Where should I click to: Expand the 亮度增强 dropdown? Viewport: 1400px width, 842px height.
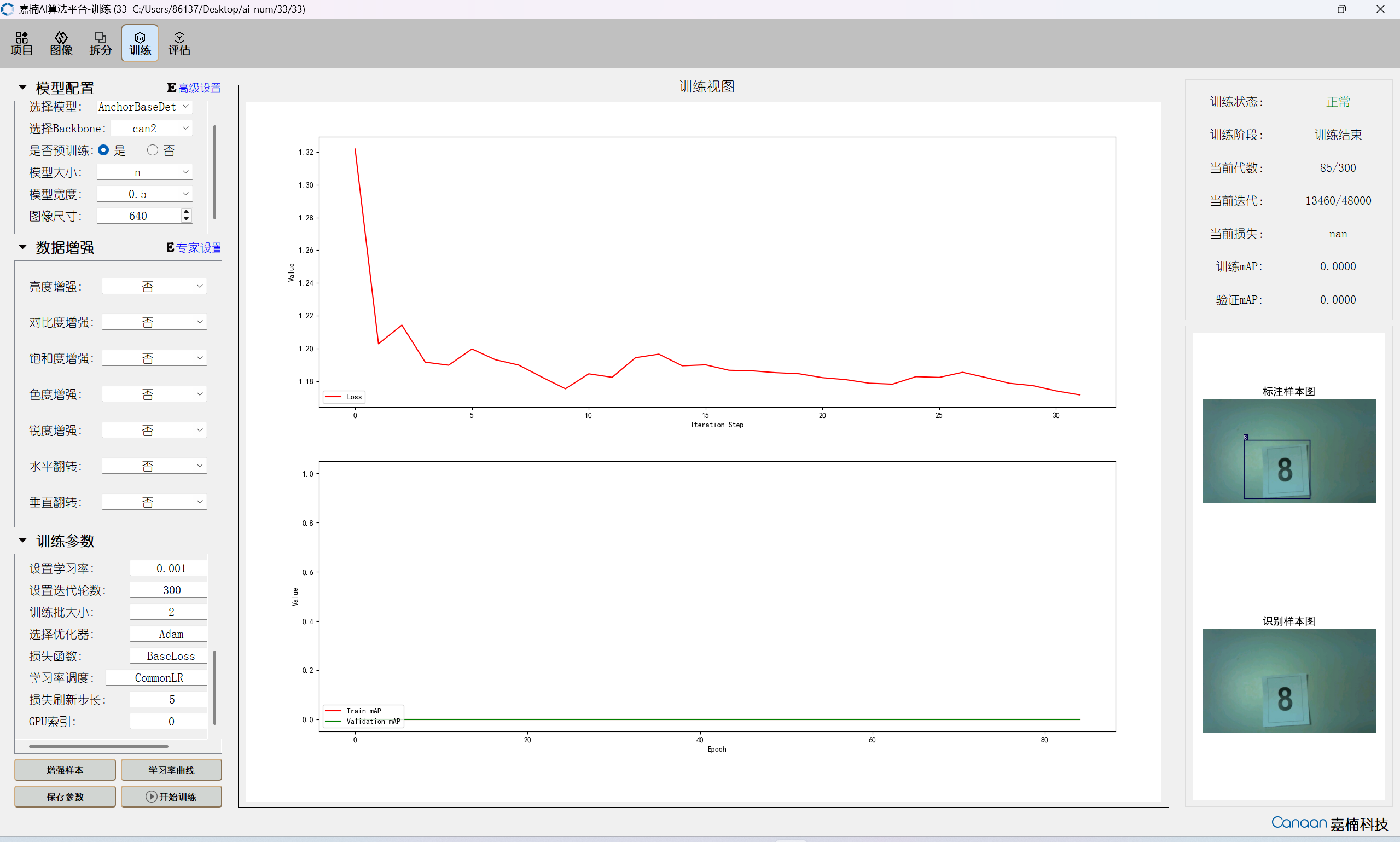[x=154, y=287]
